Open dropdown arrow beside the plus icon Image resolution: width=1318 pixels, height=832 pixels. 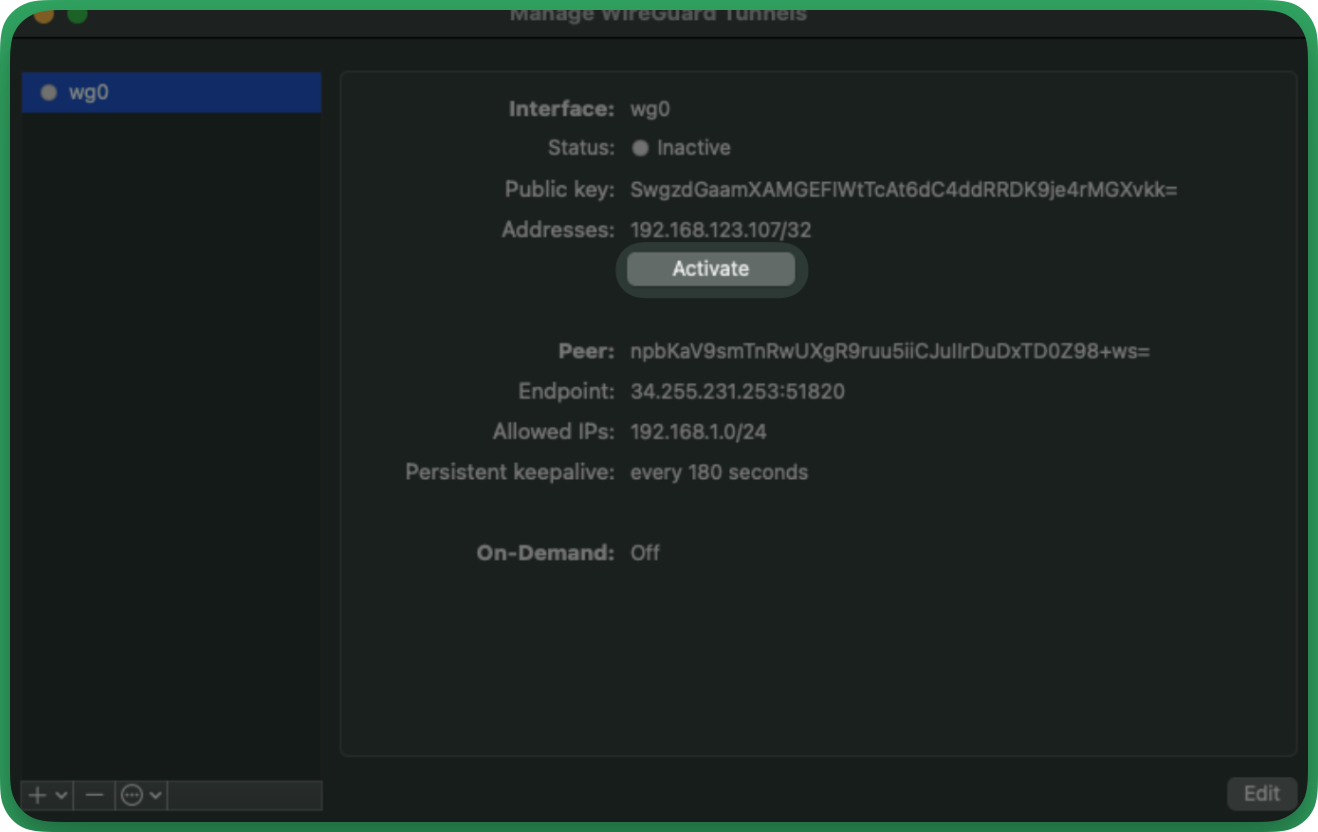click(x=61, y=796)
